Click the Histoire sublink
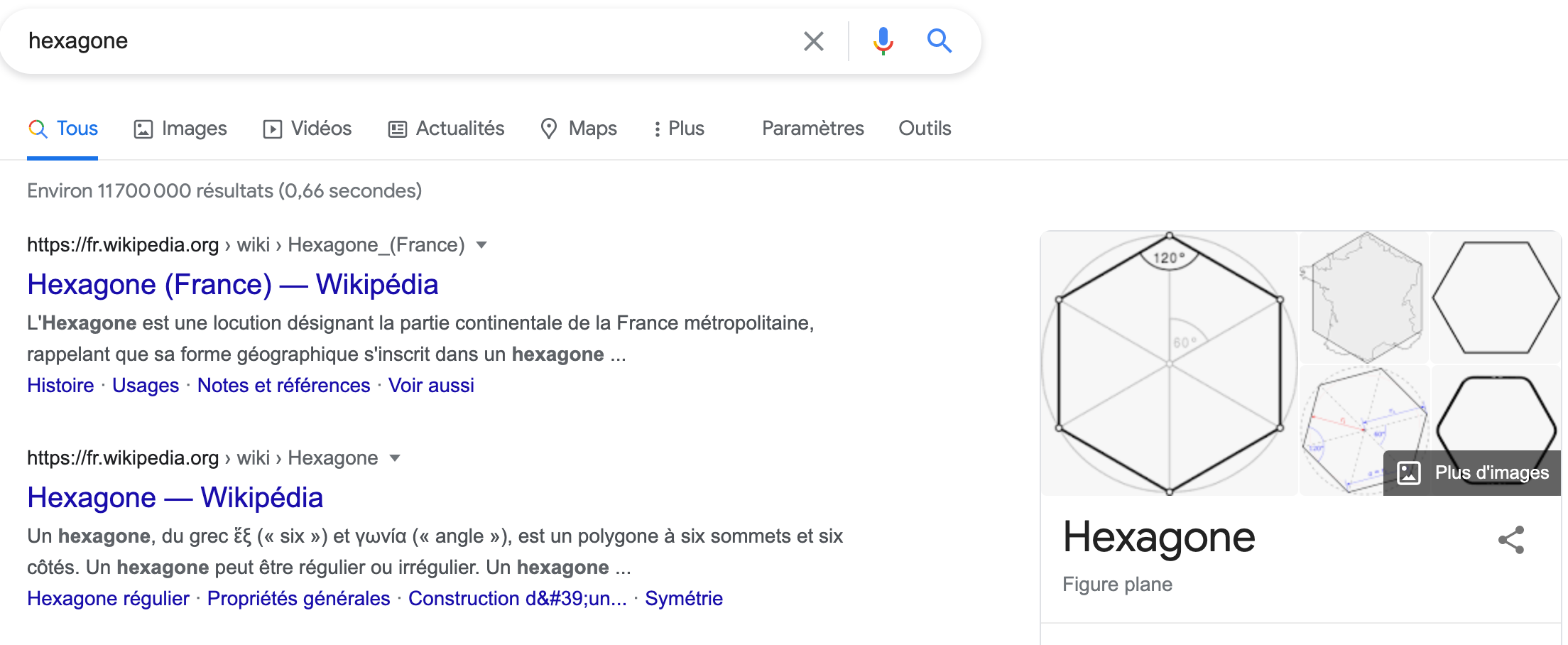The image size is (1568, 645). click(60, 385)
